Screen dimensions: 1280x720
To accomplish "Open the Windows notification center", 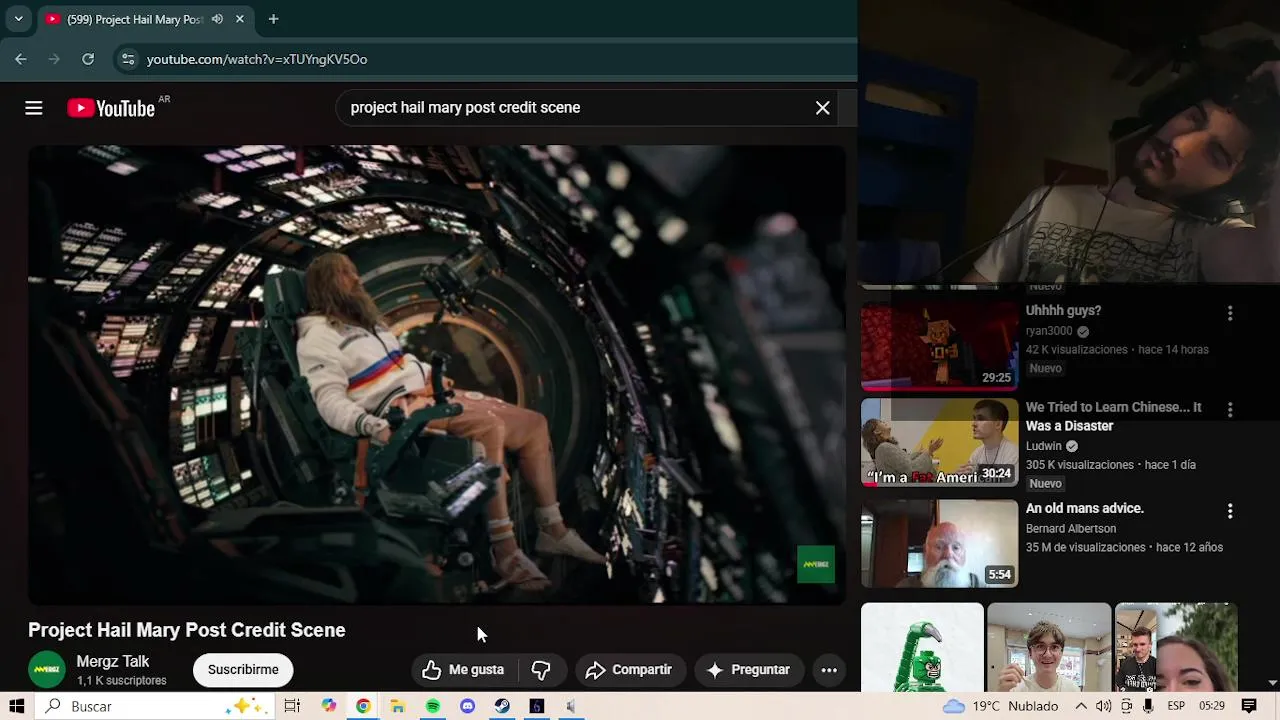I will point(1249,706).
